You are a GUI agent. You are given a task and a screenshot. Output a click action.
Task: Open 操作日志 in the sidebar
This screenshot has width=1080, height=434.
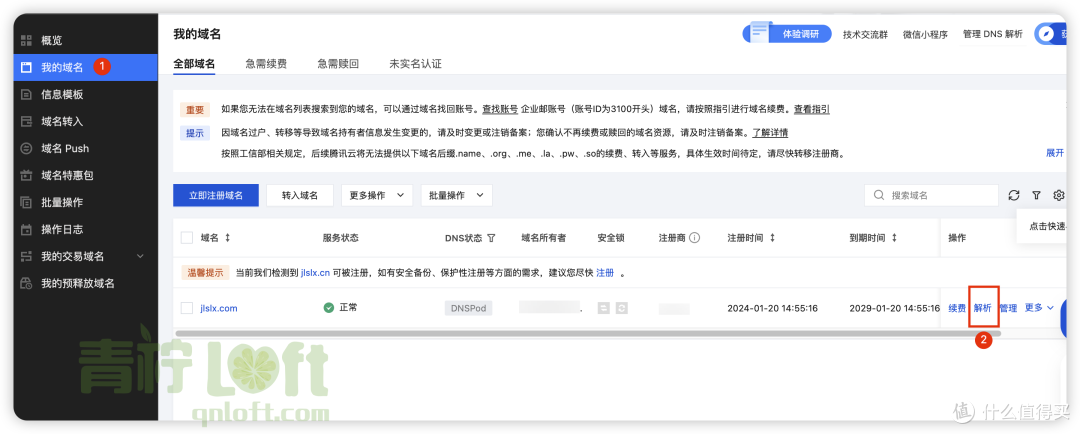coord(62,229)
